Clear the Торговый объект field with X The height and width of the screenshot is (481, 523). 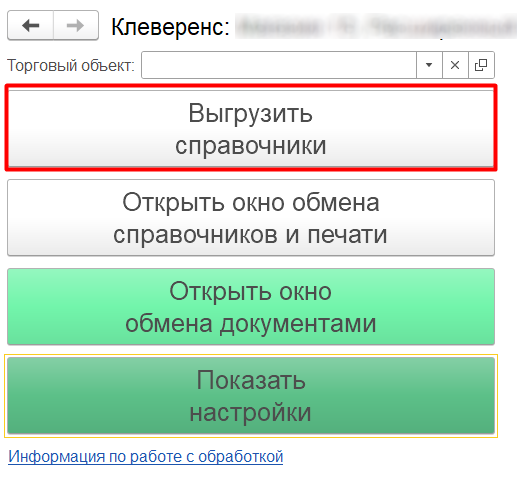click(x=455, y=65)
